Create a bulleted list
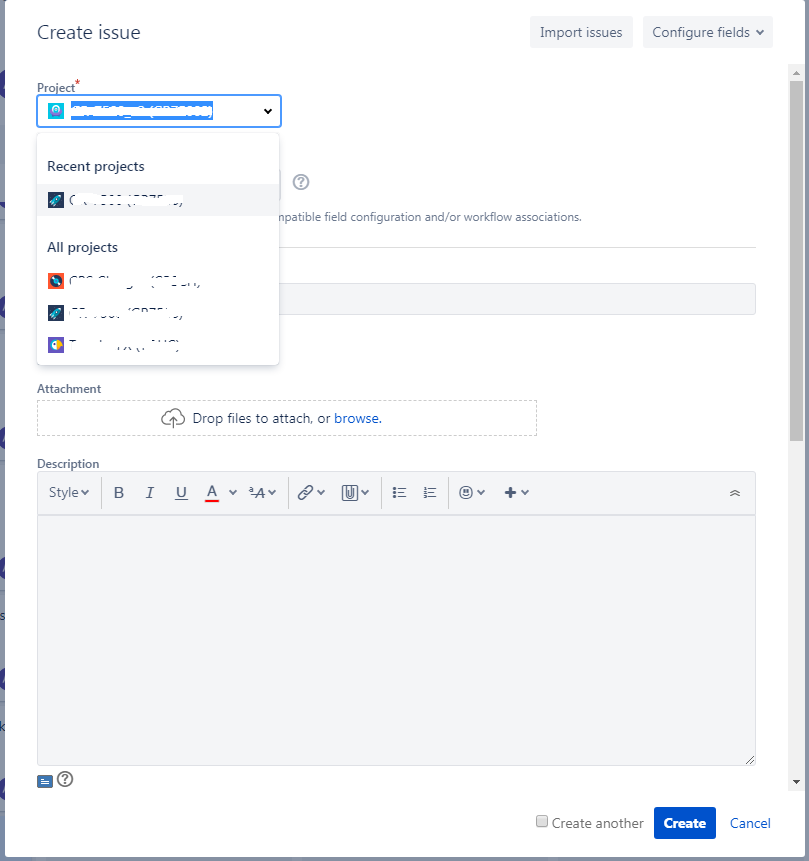Image resolution: width=809 pixels, height=861 pixels. pyautogui.click(x=399, y=493)
